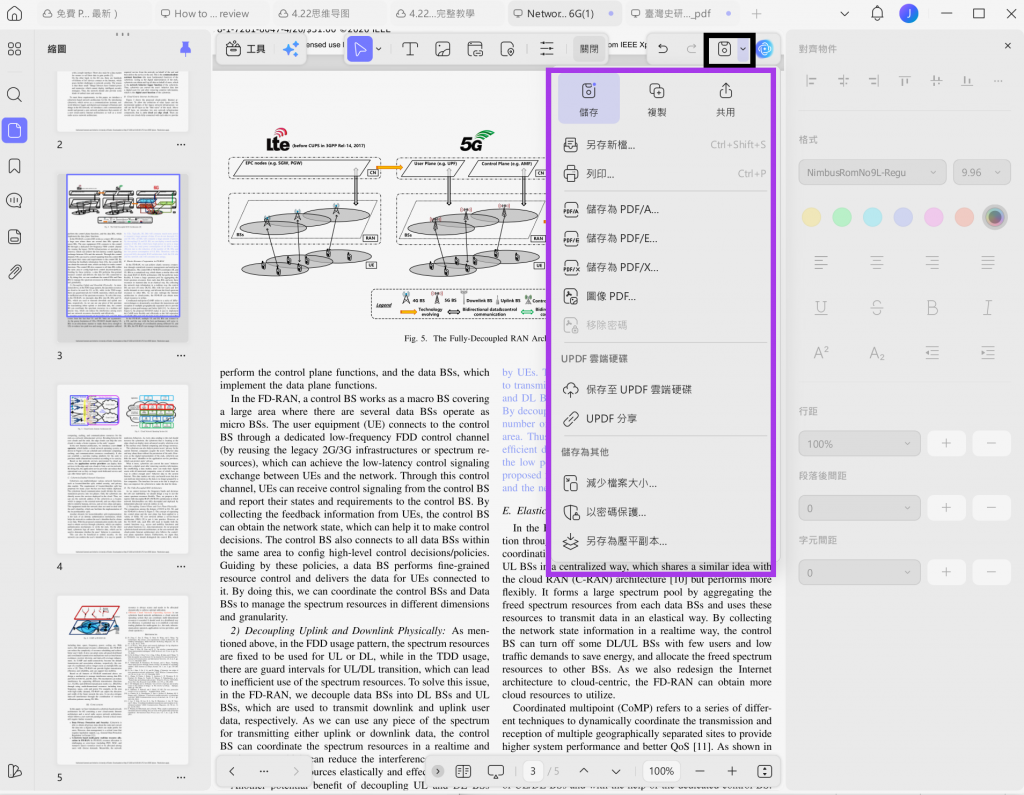Open the comments panel in left sidebar
Viewport: 1024px width, 795px height.
pos(14,201)
